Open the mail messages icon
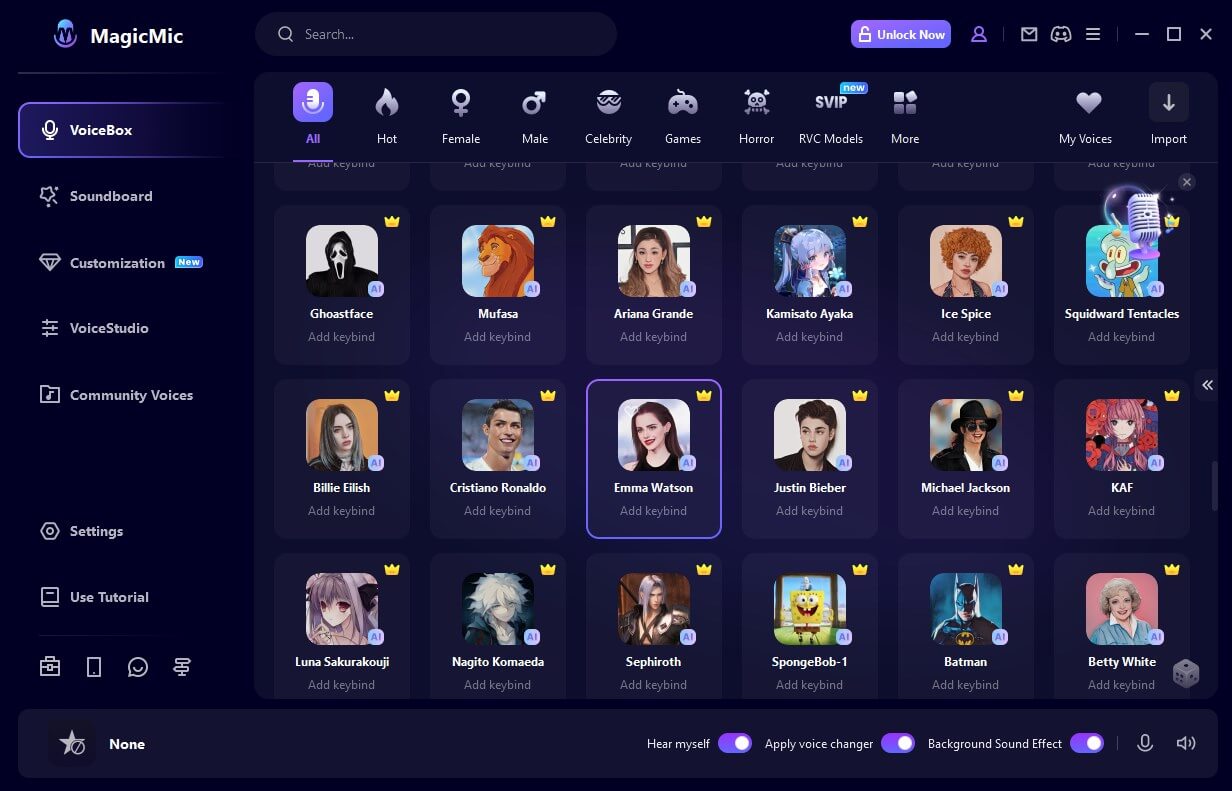The image size is (1232, 791). [1029, 34]
